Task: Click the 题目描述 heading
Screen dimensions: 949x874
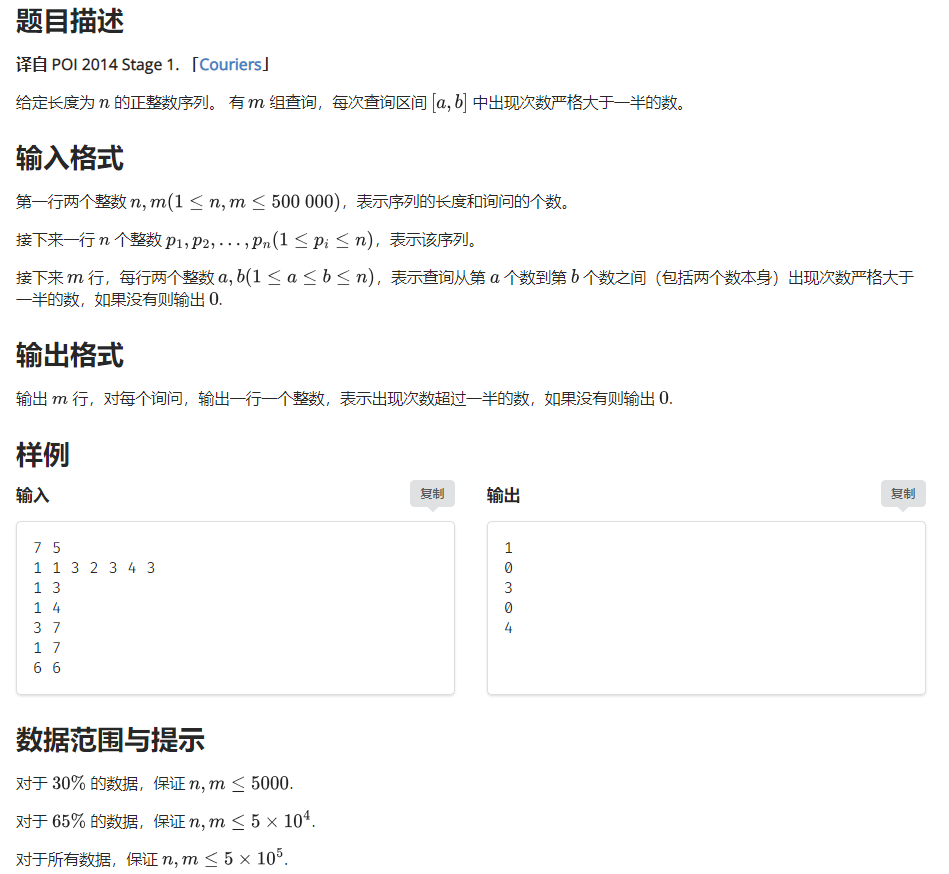Action: [68, 22]
